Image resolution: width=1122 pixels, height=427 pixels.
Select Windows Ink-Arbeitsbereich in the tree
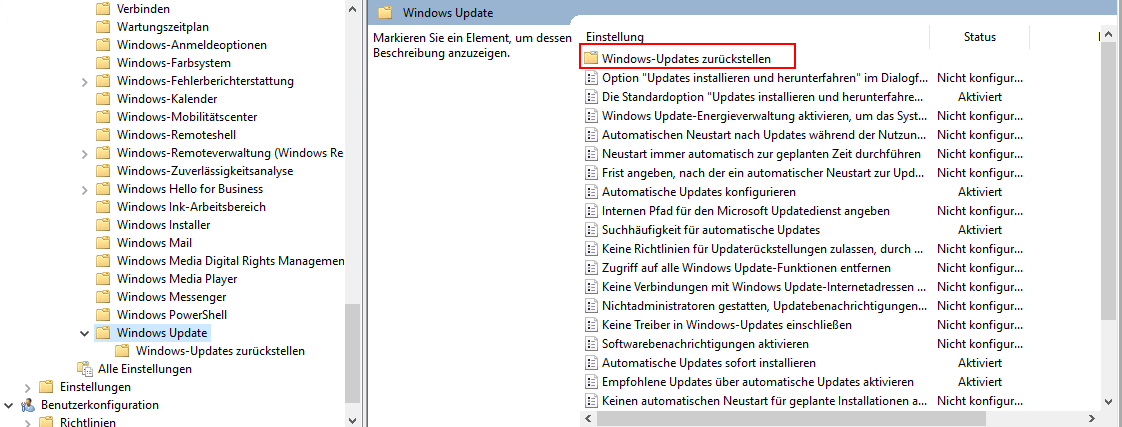[x=191, y=207]
